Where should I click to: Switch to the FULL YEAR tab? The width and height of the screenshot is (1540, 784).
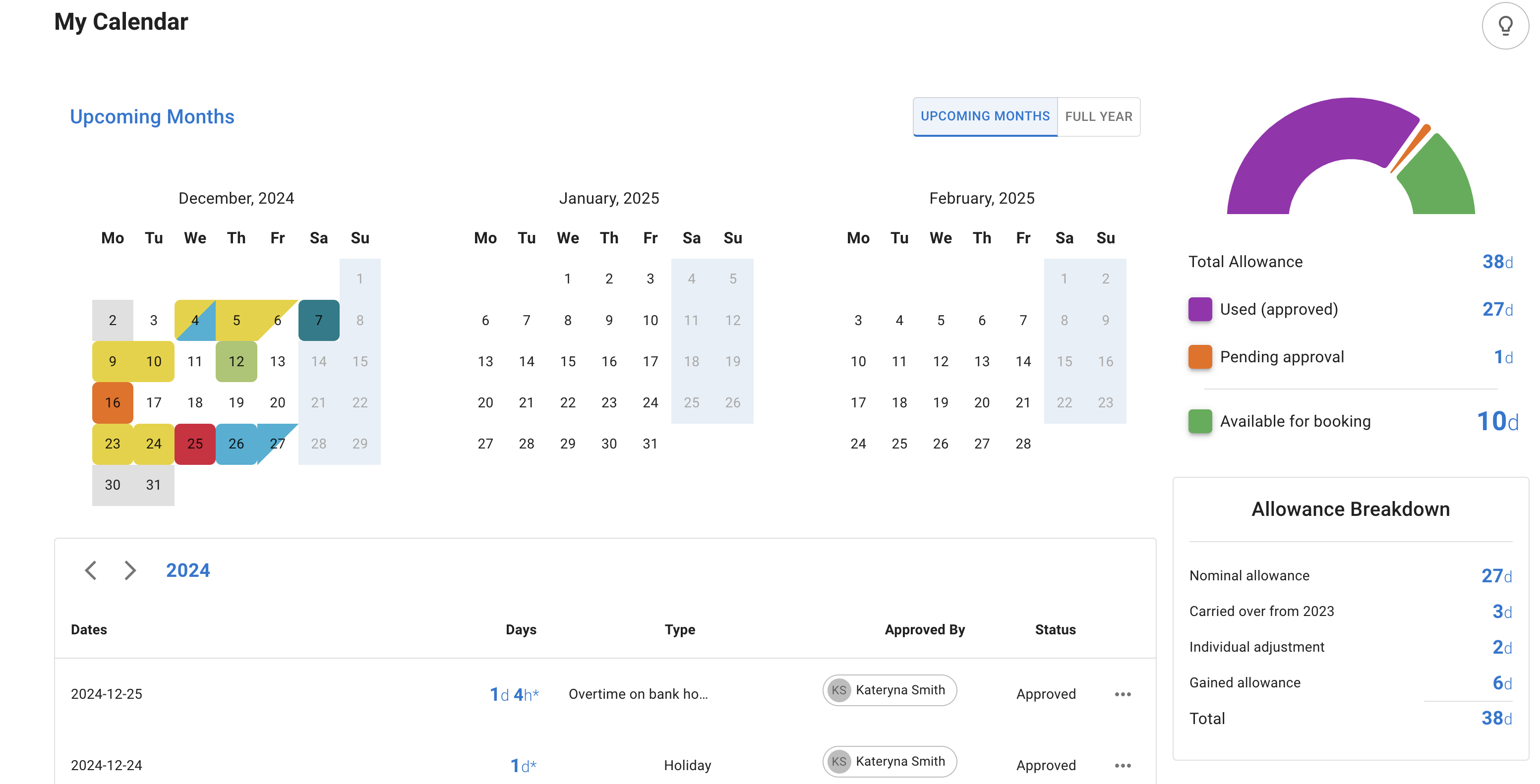[1099, 116]
